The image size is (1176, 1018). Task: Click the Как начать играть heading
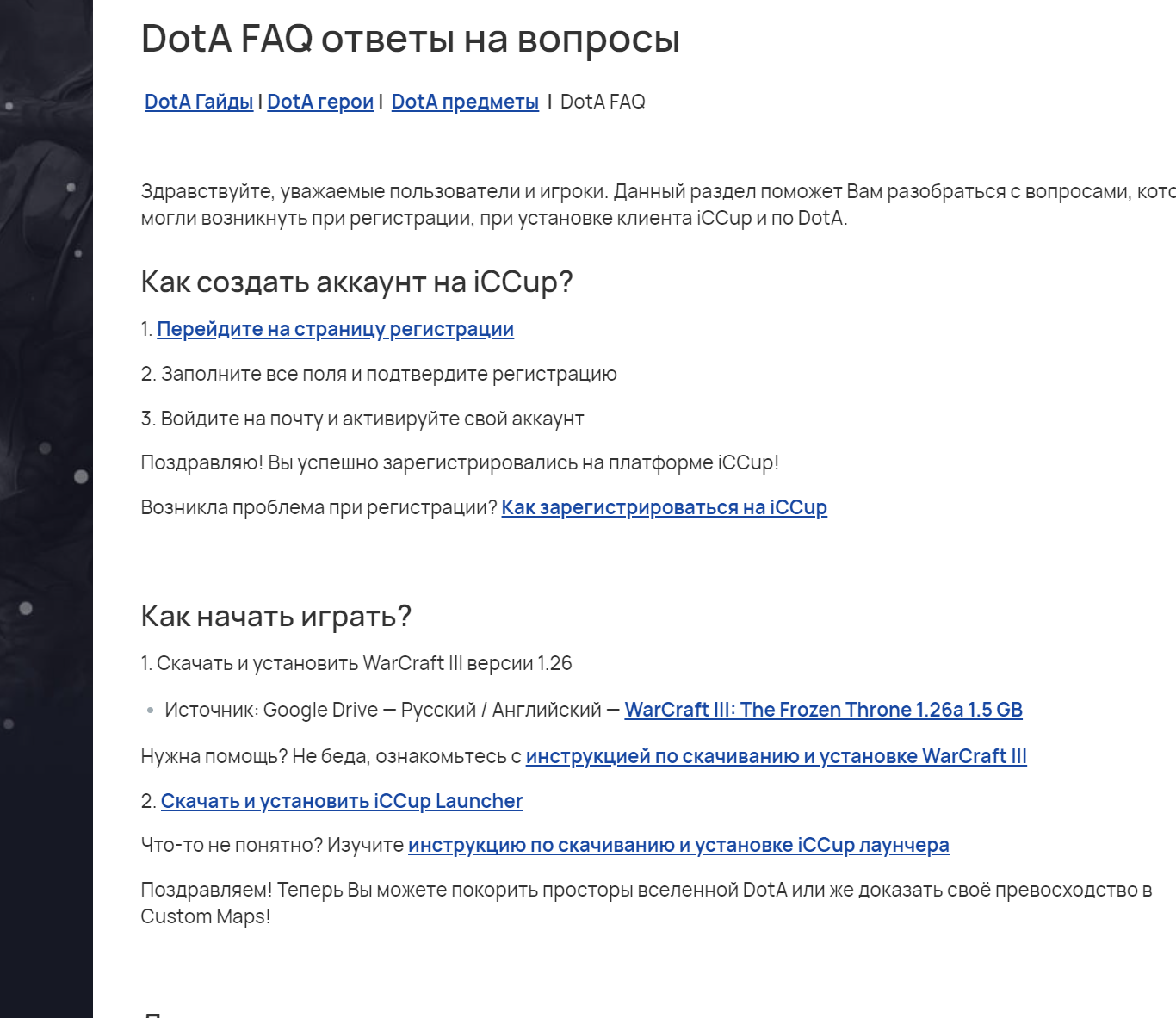click(x=276, y=616)
